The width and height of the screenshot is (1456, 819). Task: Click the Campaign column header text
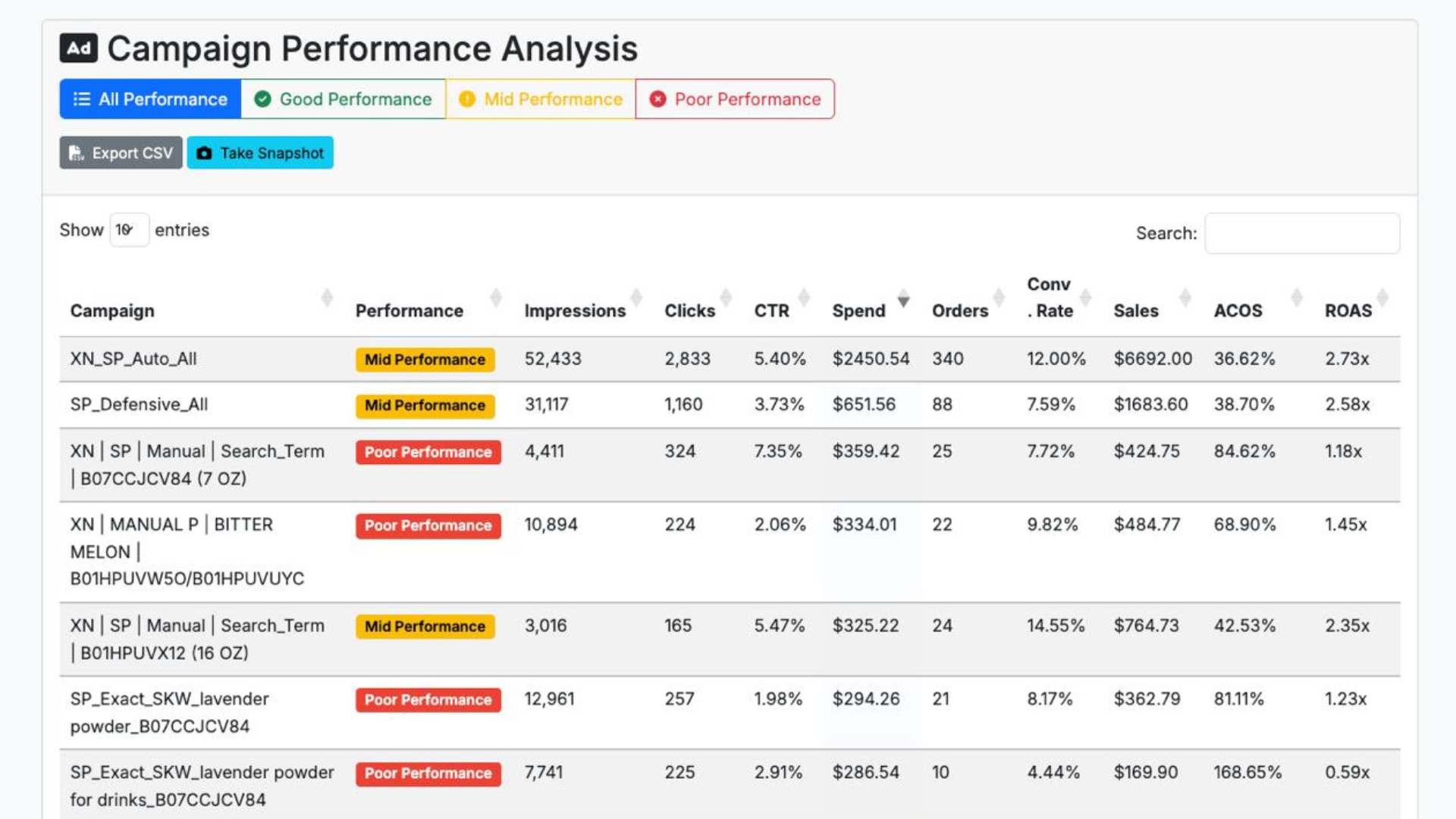point(112,311)
